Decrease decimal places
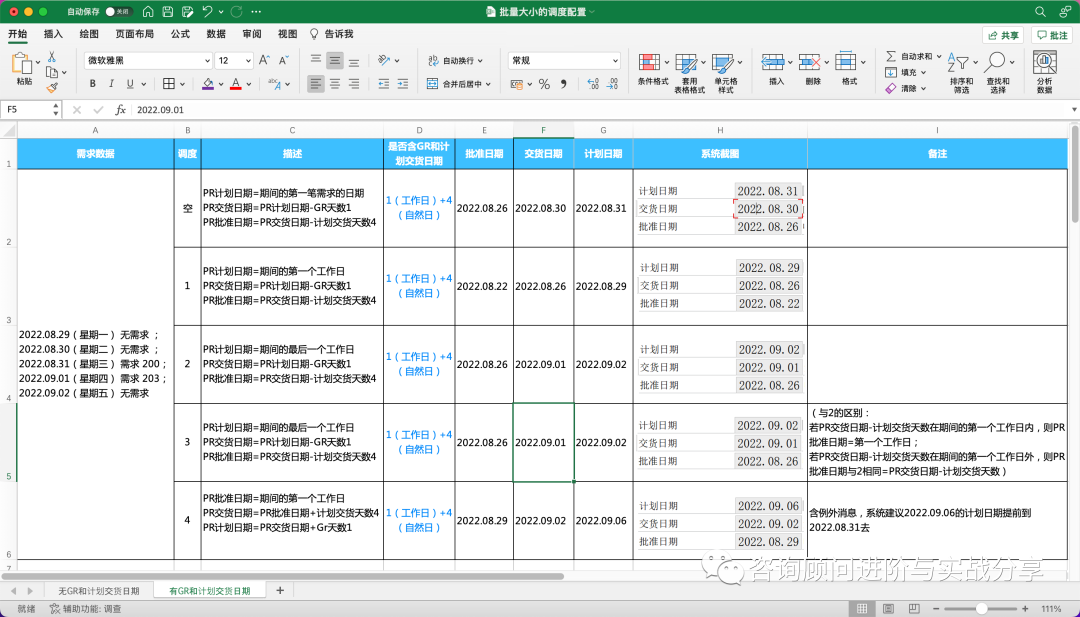 (612, 84)
